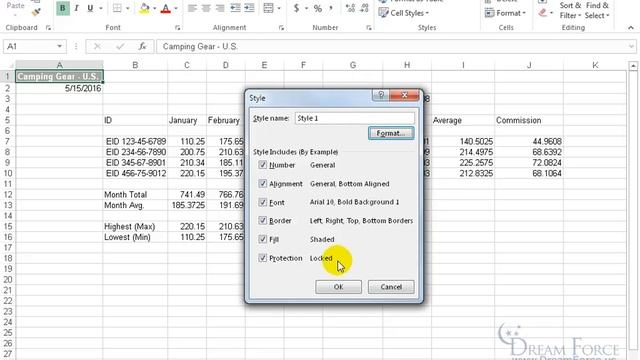Open the Alignment dialog launcher

(x=281, y=28)
